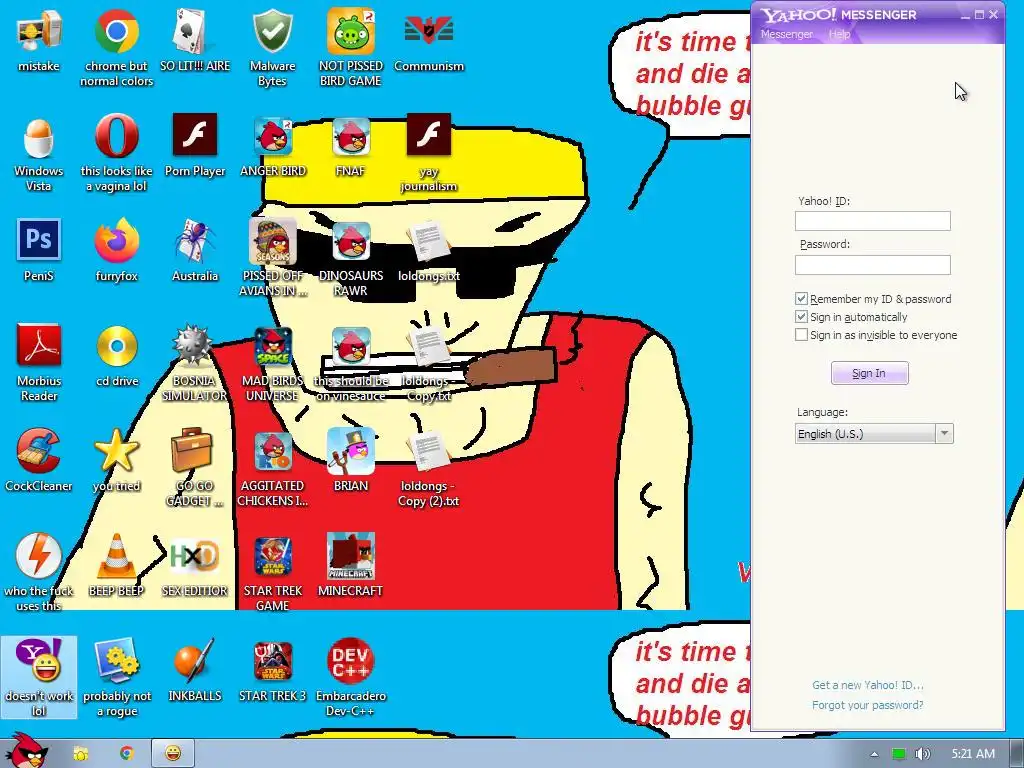Image resolution: width=1024 pixels, height=768 pixels.
Task: Switch to Yahoo Messenger taskbar button
Action: (x=173, y=753)
